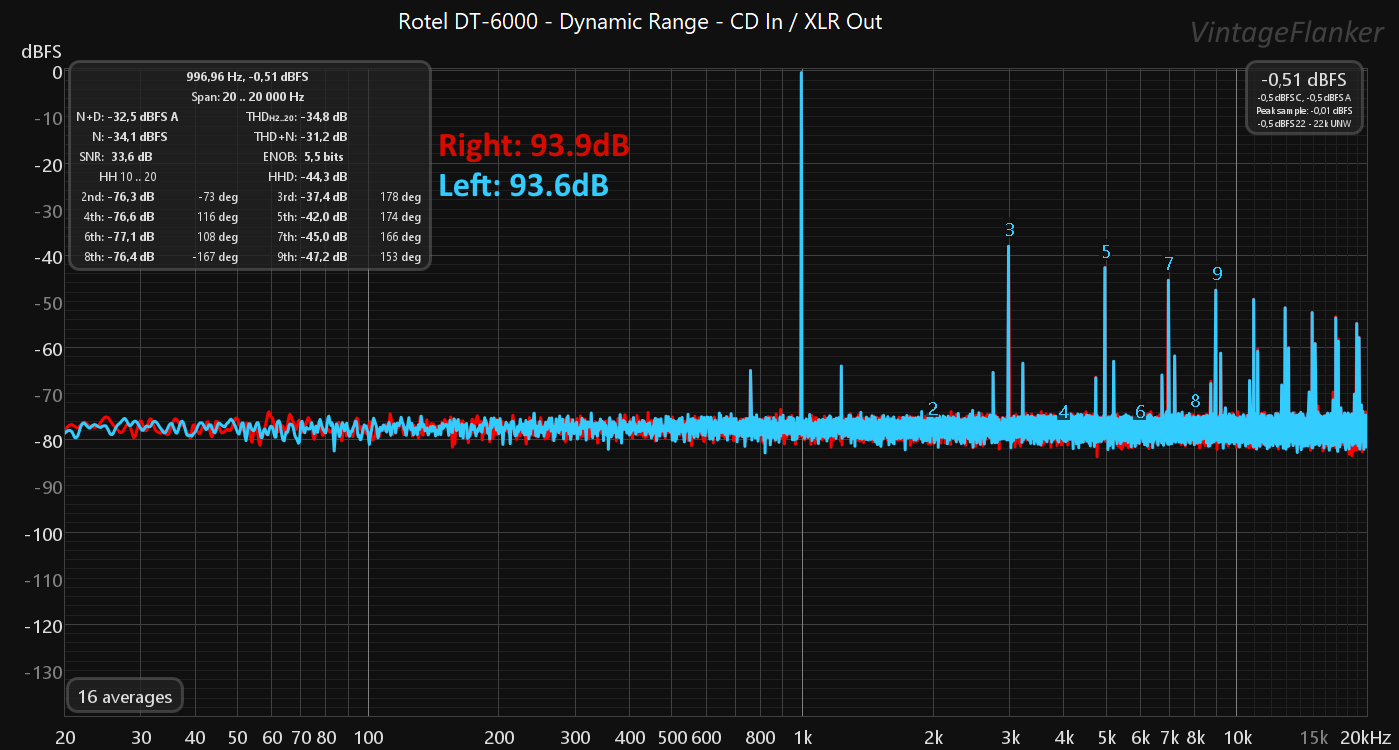Click the HHD value -44,3 dB

324,177
